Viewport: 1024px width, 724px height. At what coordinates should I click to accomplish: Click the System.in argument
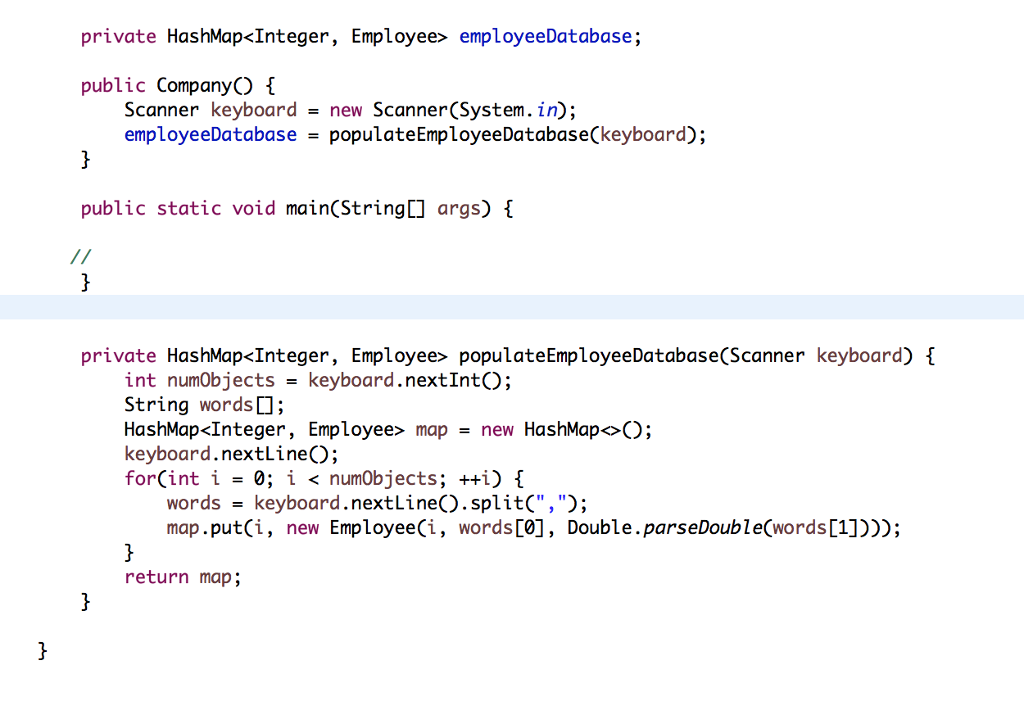pyautogui.click(x=507, y=110)
